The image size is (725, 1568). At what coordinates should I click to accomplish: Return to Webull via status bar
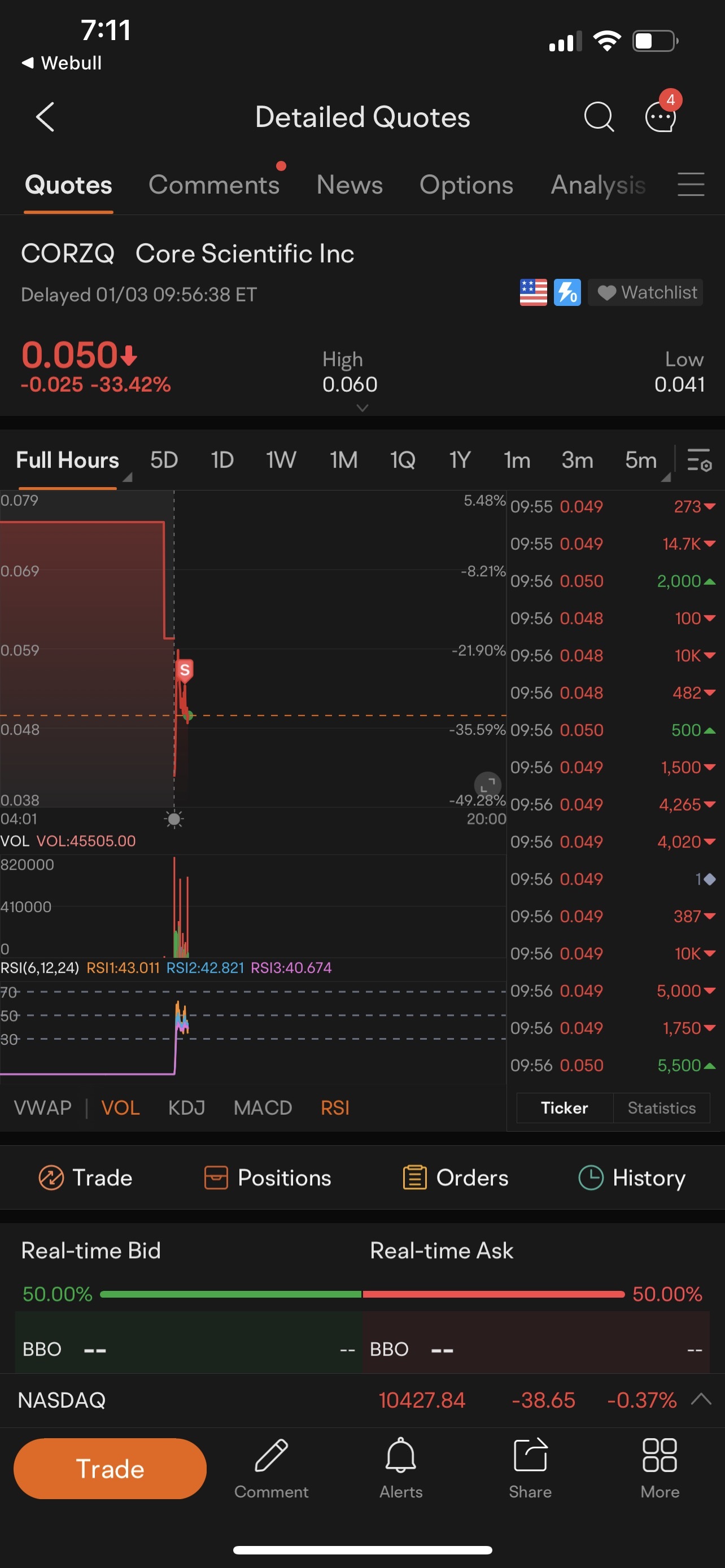62,63
